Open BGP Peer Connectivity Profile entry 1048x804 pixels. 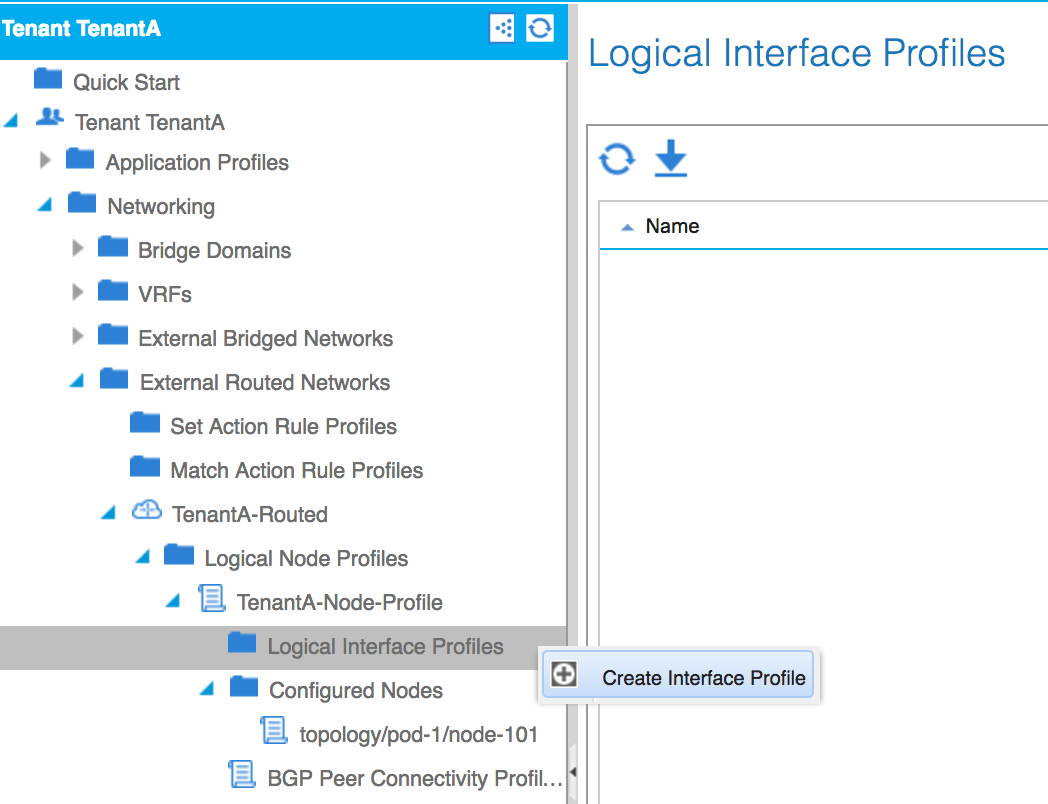coord(415,779)
